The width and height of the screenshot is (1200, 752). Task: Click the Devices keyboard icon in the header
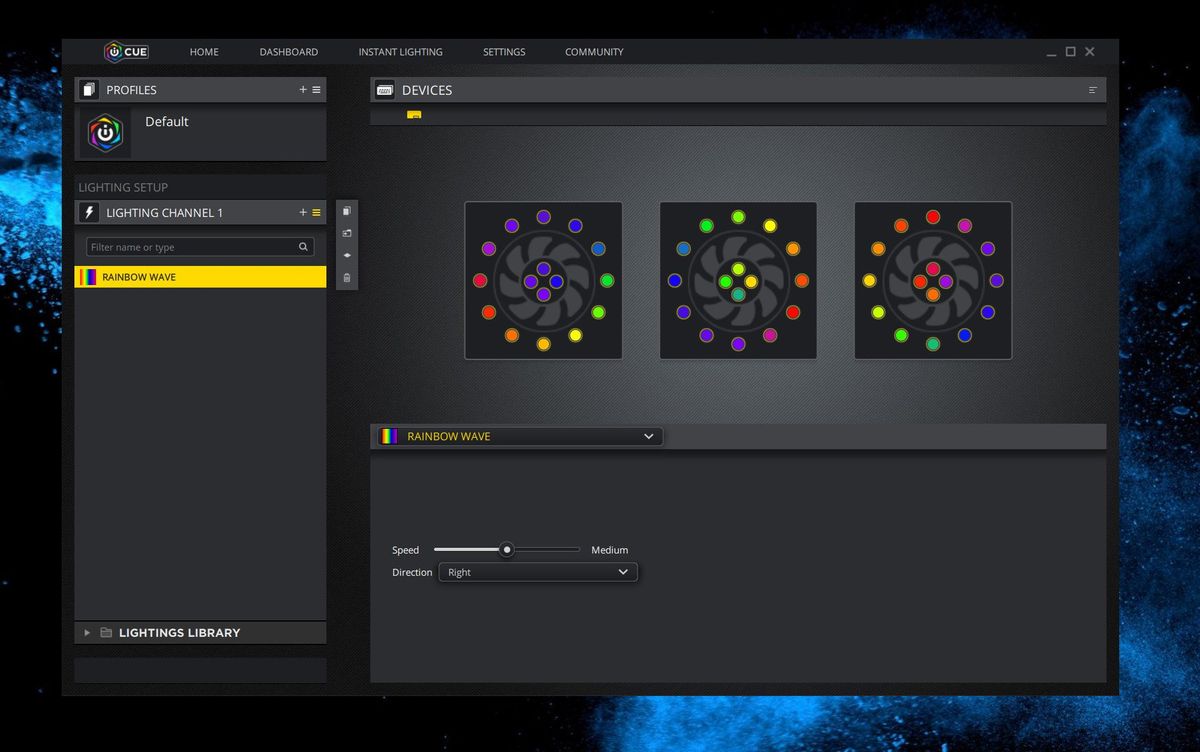point(384,90)
